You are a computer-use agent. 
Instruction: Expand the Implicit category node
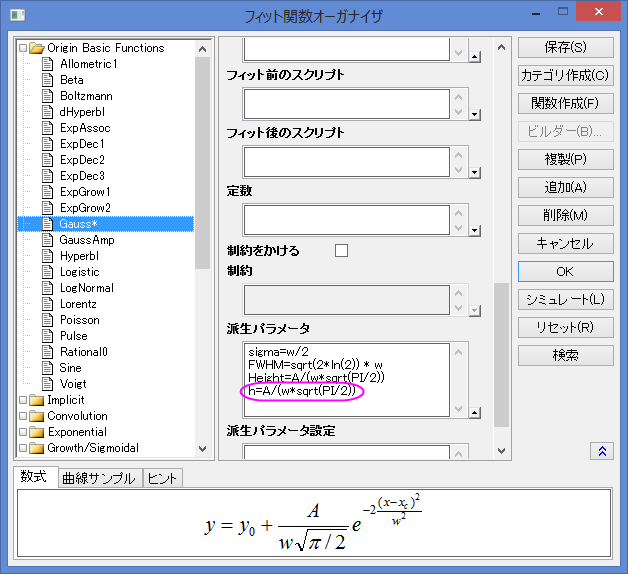coord(23,400)
